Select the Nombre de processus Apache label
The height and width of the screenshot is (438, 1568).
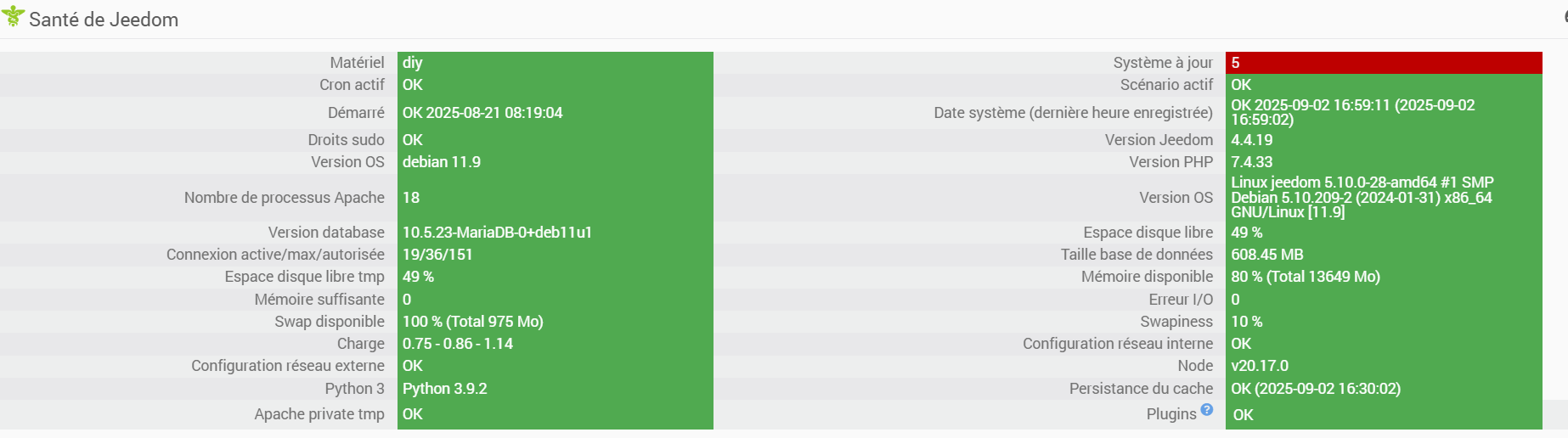284,198
